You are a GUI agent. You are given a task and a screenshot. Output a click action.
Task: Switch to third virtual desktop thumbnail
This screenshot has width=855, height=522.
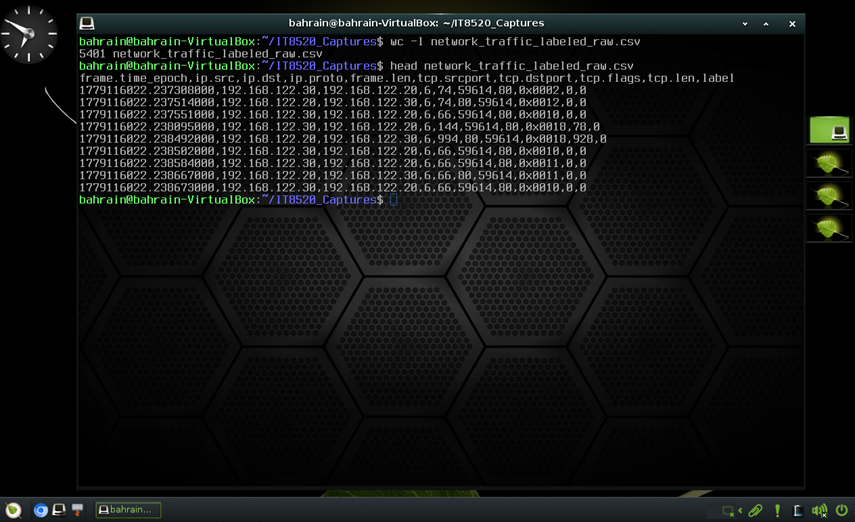click(x=829, y=196)
